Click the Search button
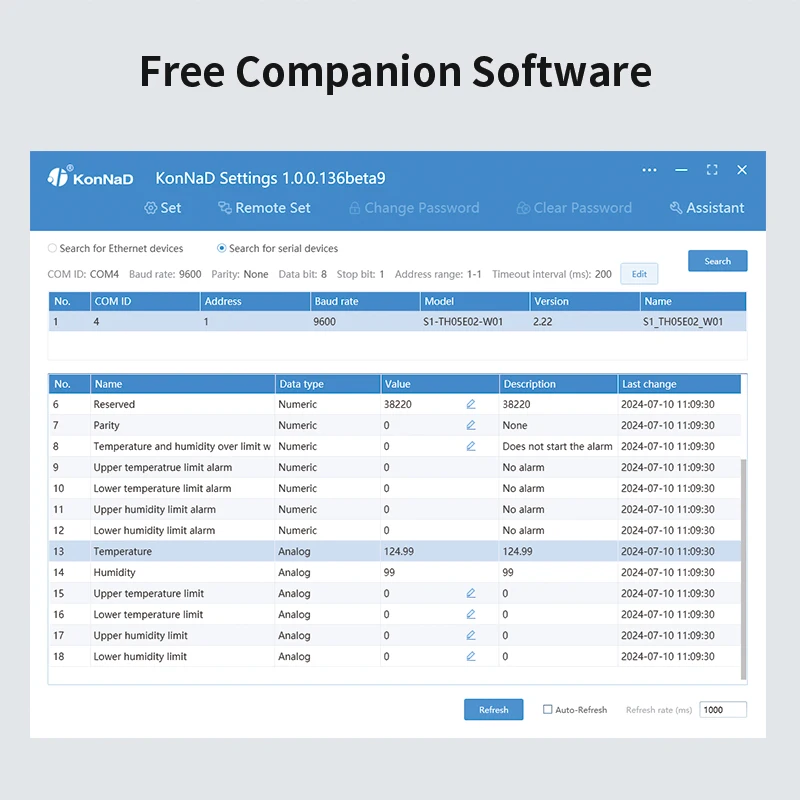 point(717,261)
